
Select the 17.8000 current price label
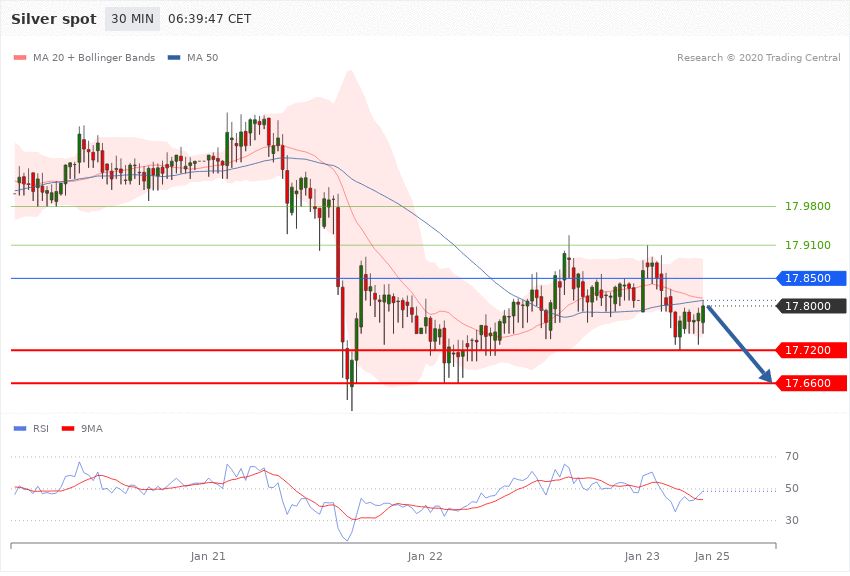click(811, 306)
